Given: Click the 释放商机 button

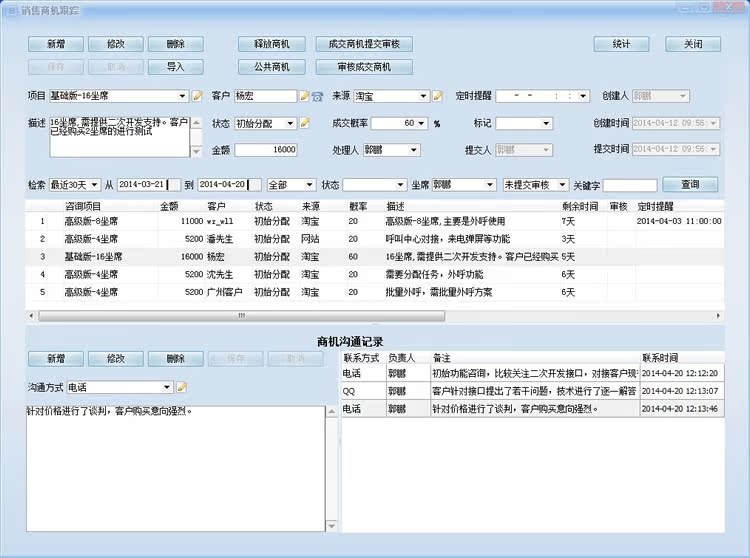Looking at the screenshot, I should coord(265,44).
